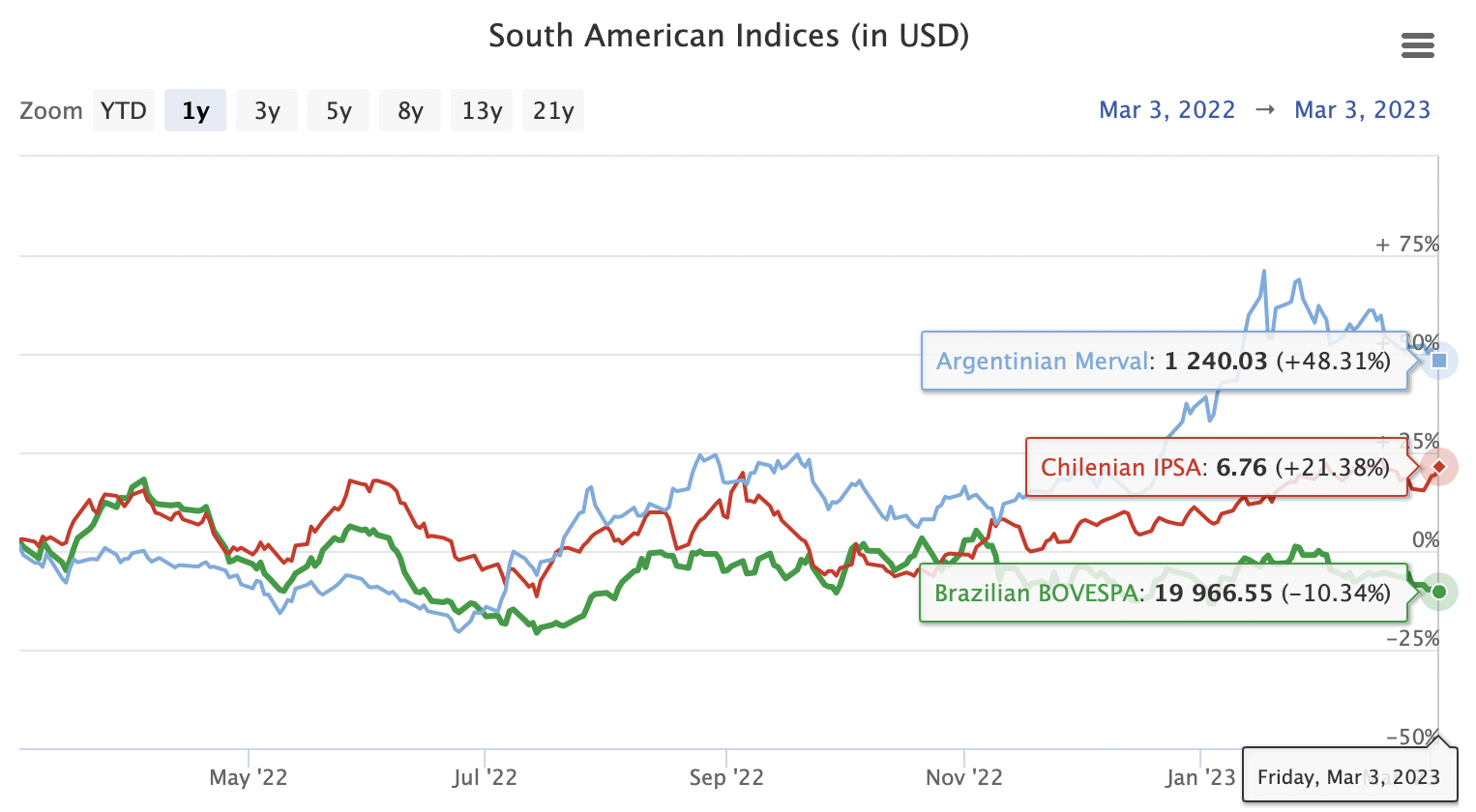This screenshot has width=1476, height=812.
Task: Set zoom range to 5y
Action: 339,110
